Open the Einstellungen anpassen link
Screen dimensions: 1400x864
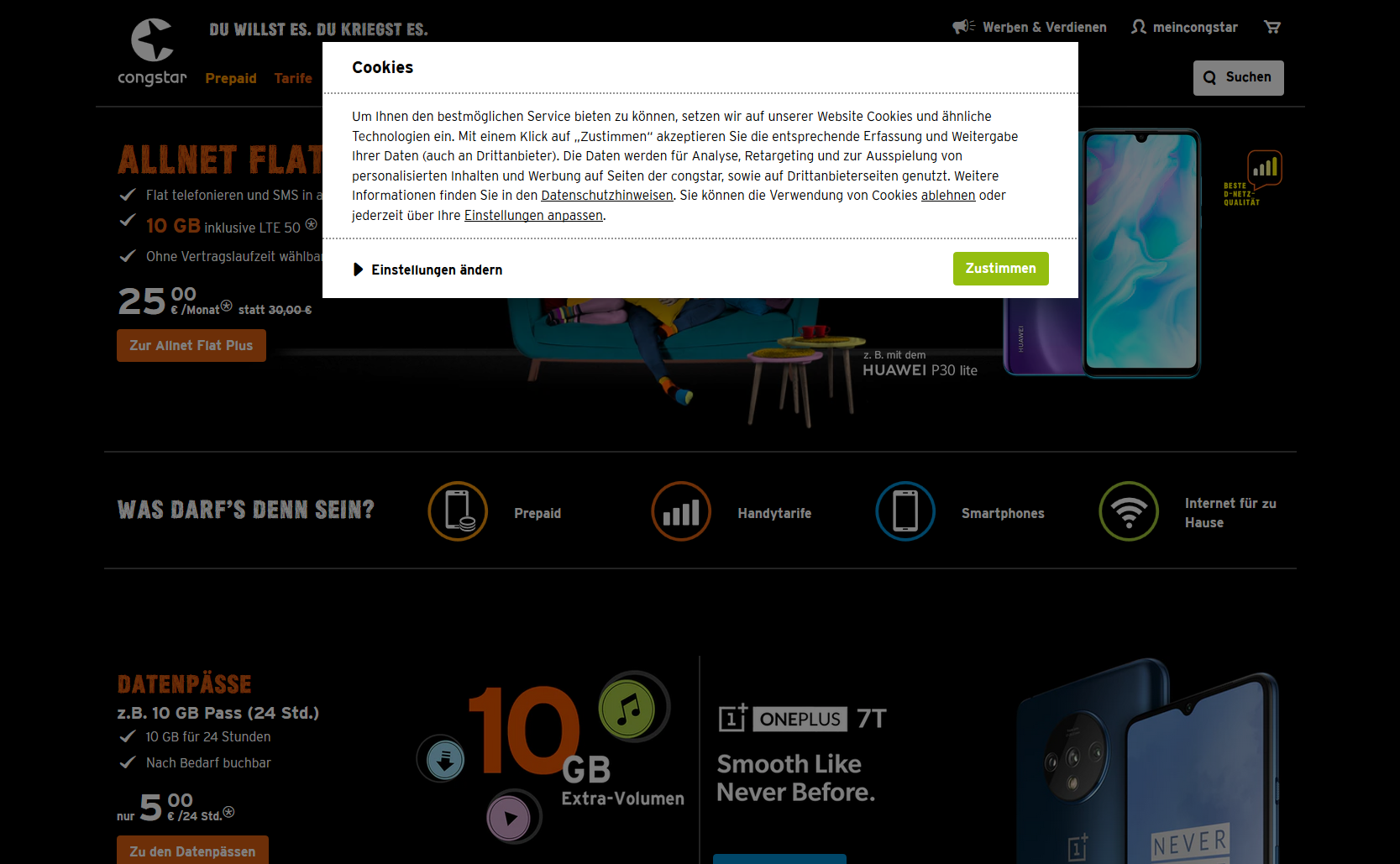533,216
